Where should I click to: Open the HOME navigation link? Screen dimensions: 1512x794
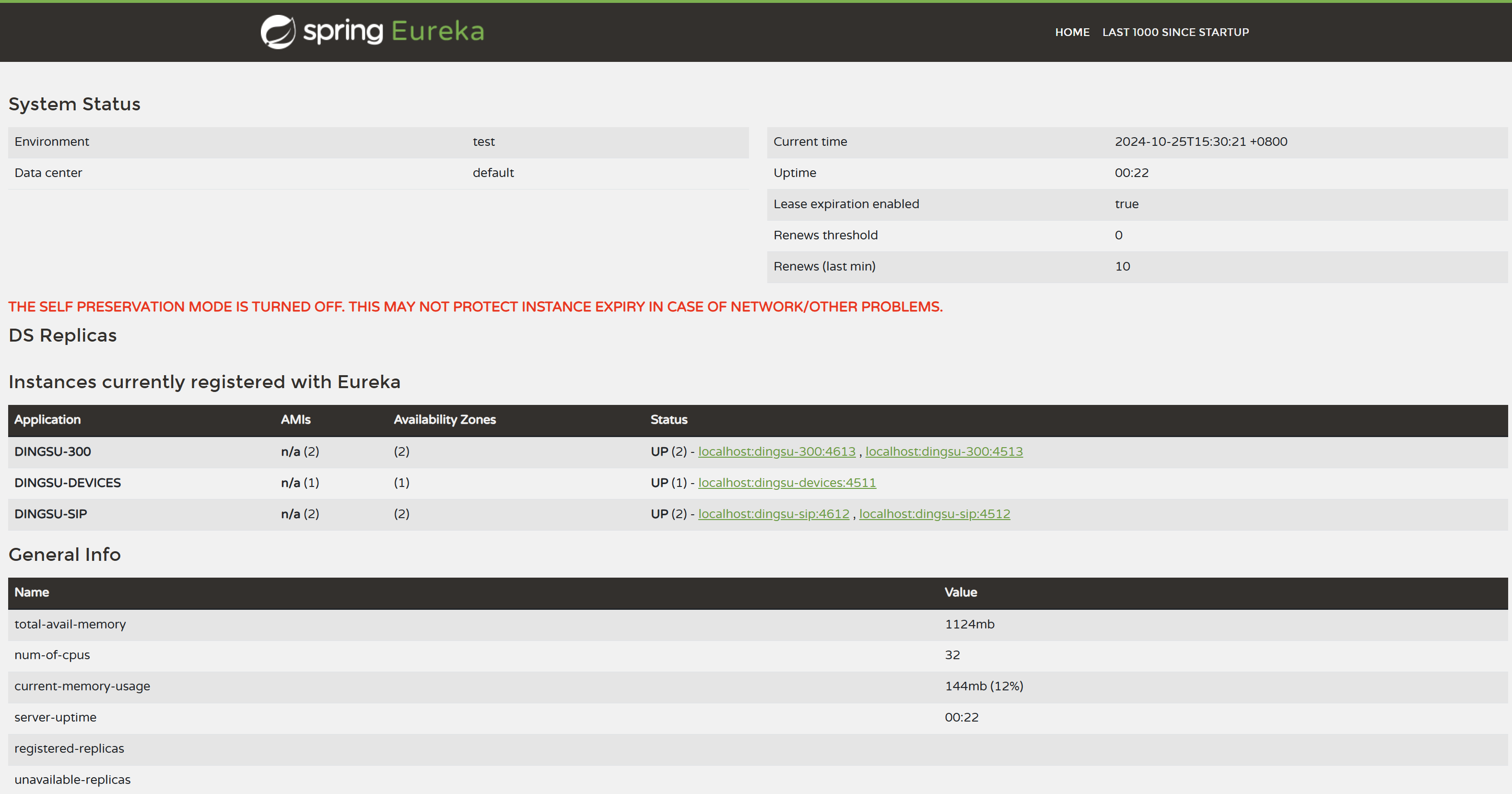pyautogui.click(x=1072, y=32)
